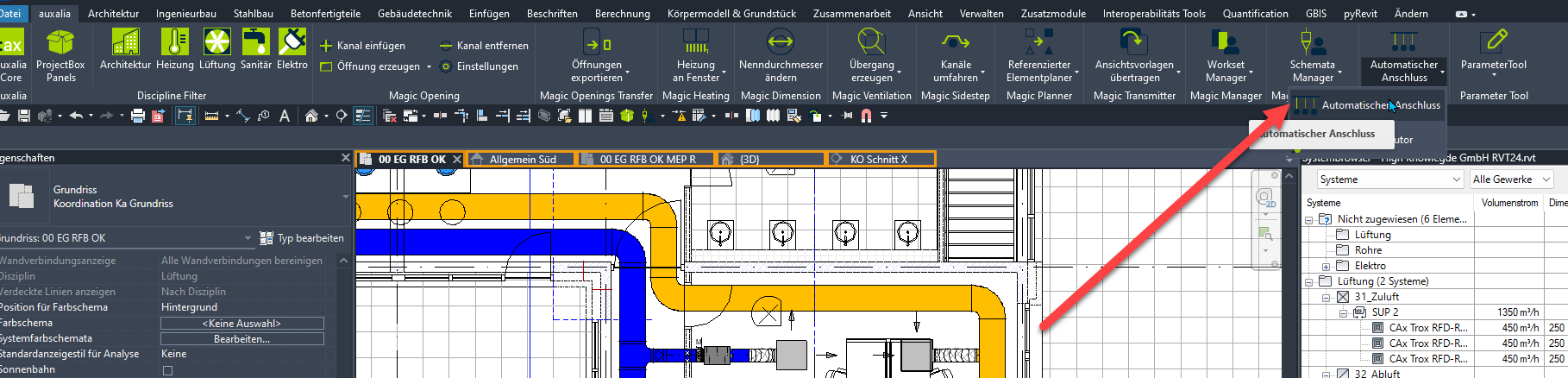Click the Kanal entfernen tool

point(484,46)
